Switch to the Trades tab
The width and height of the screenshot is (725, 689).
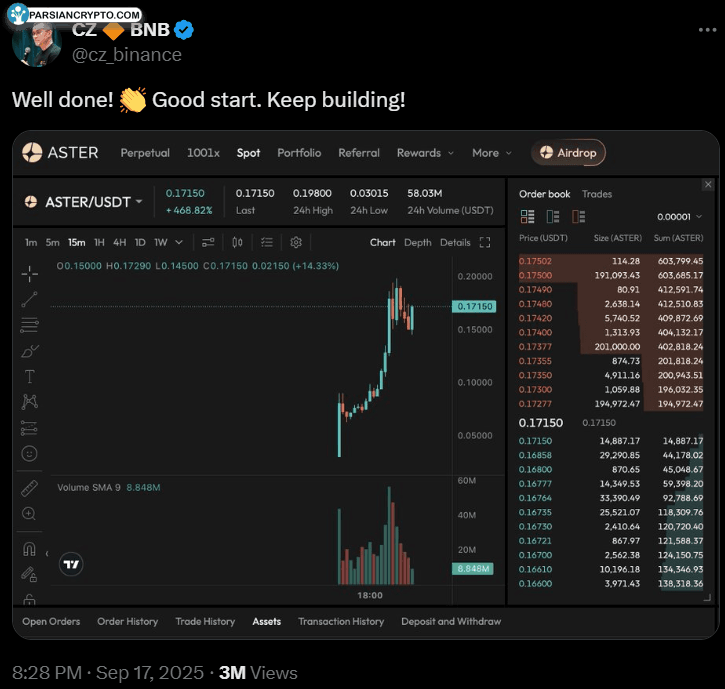[x=597, y=194]
